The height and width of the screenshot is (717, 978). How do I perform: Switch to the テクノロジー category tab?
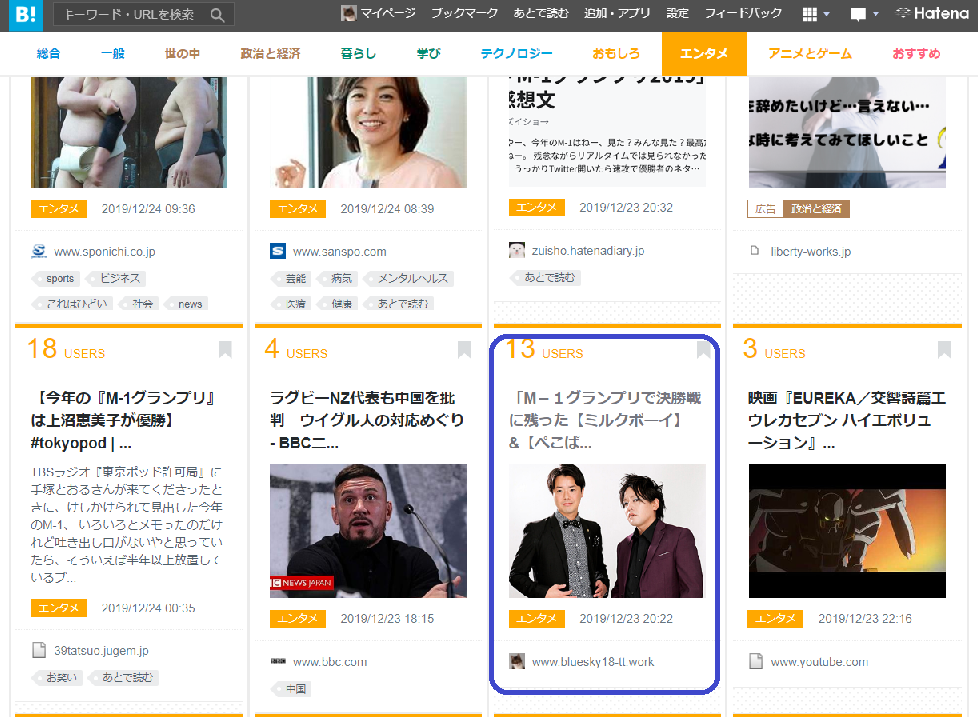coord(516,54)
